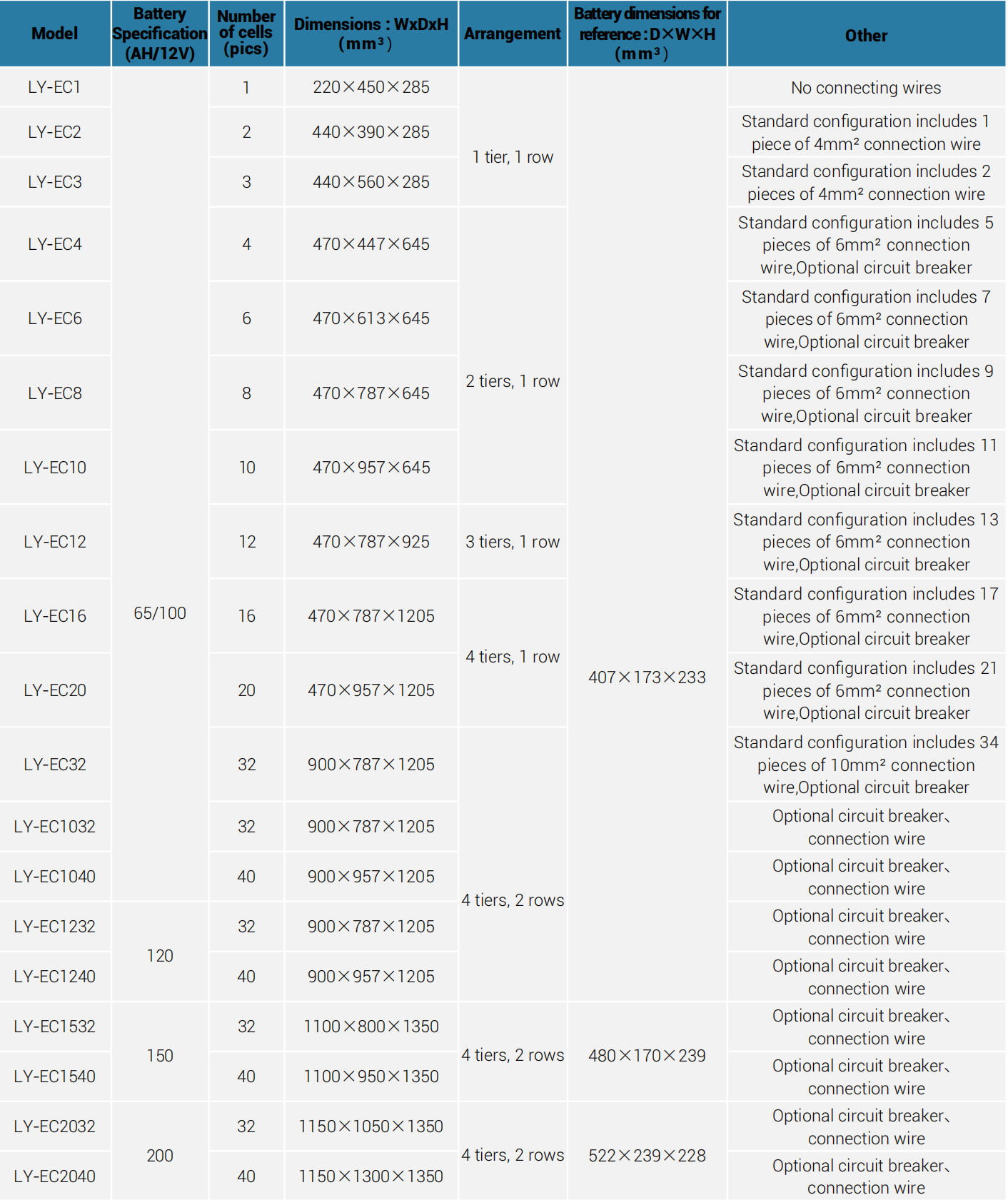
Task: Click the cell mentioning 34 pieces of 10mm² wire
Action: [866, 765]
